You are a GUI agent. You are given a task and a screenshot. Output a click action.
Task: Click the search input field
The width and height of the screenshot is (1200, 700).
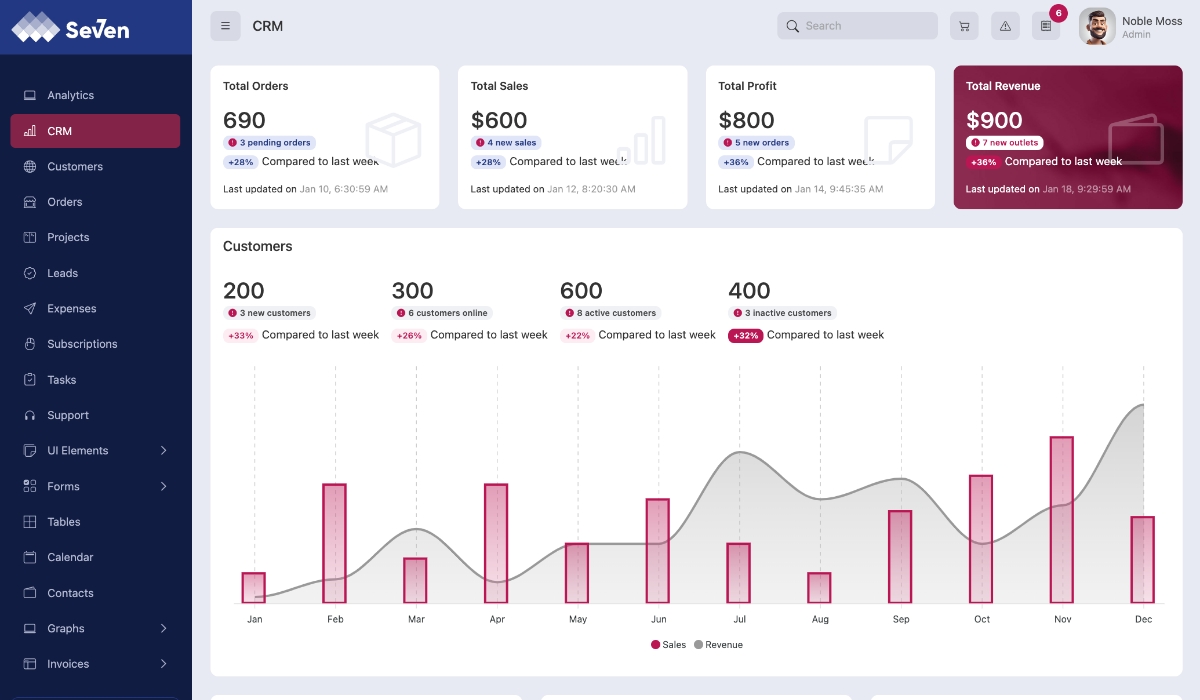pos(857,26)
